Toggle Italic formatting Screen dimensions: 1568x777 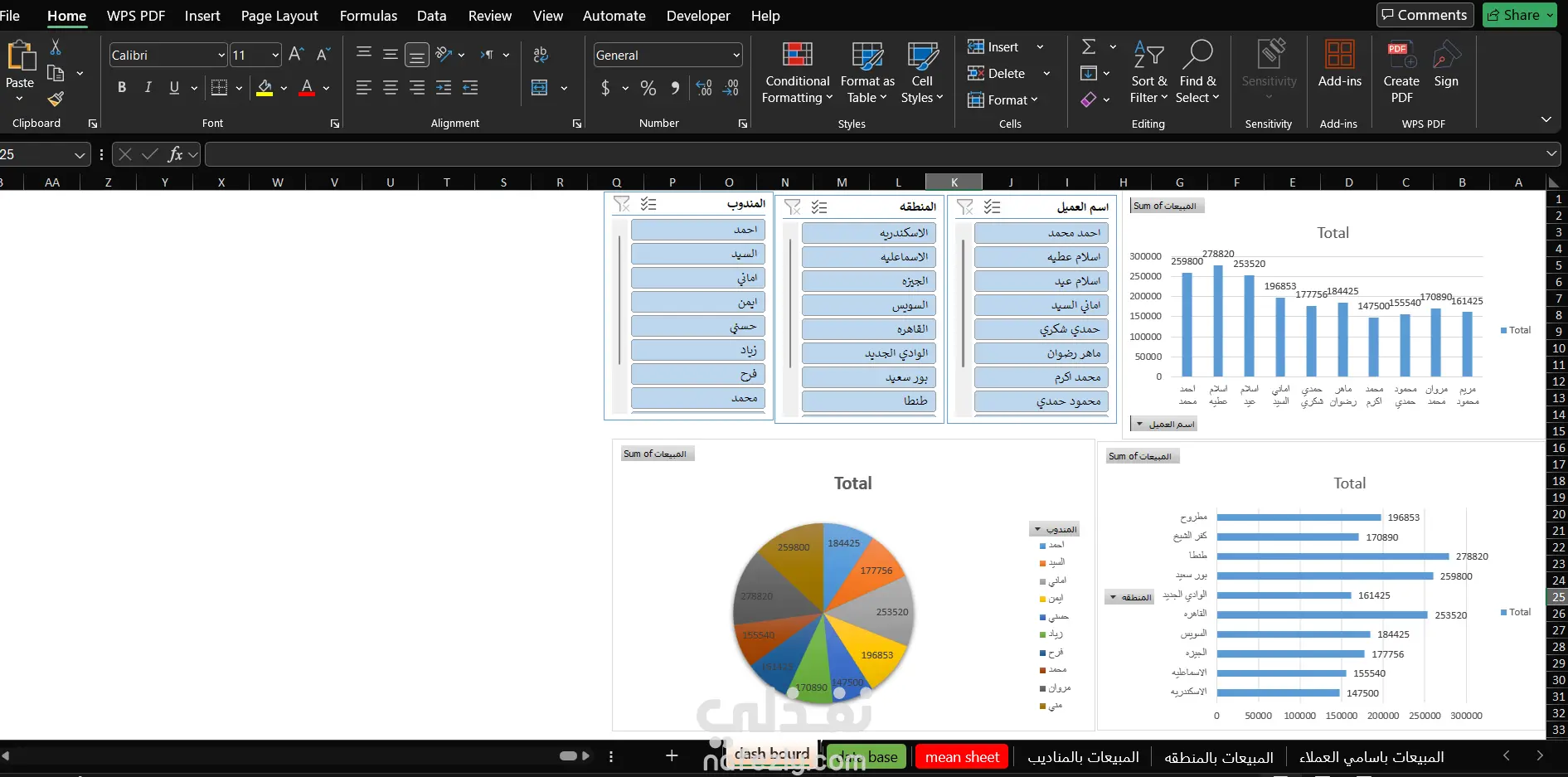tap(148, 87)
